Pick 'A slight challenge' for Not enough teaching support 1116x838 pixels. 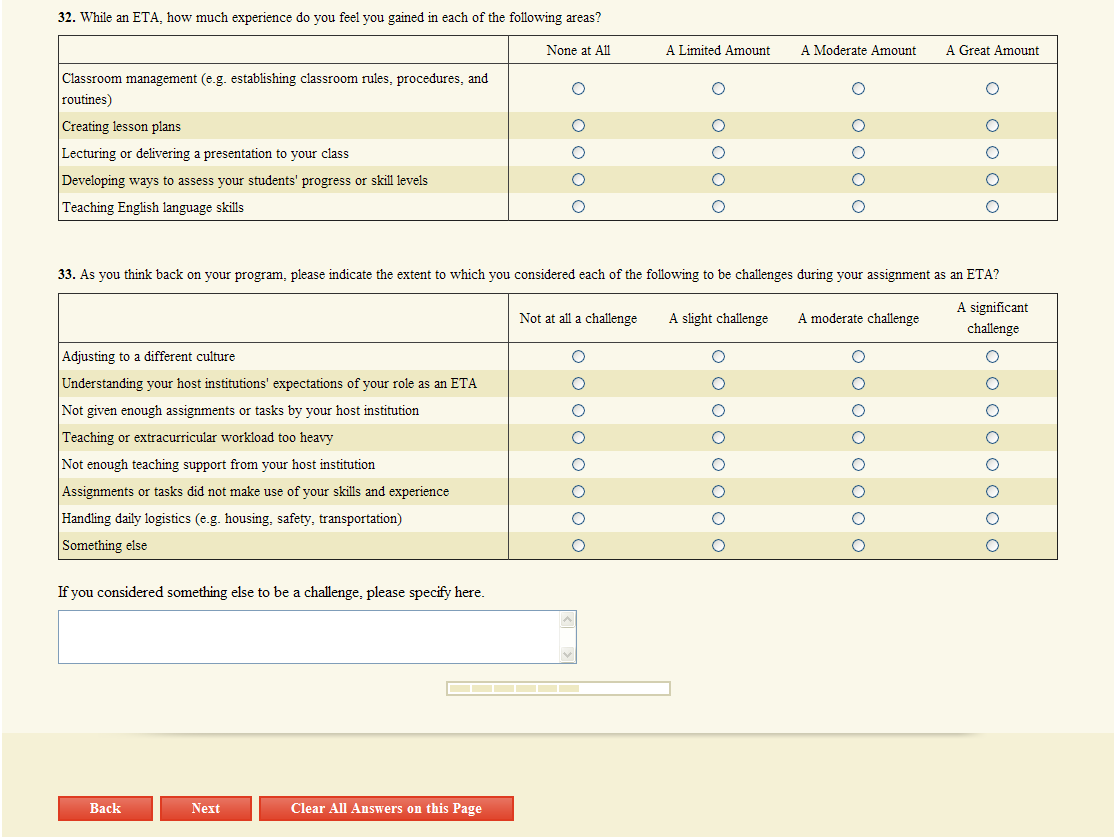point(718,465)
